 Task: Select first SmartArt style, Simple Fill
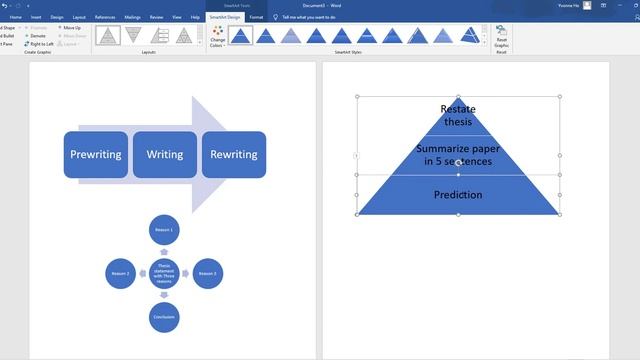click(x=240, y=35)
